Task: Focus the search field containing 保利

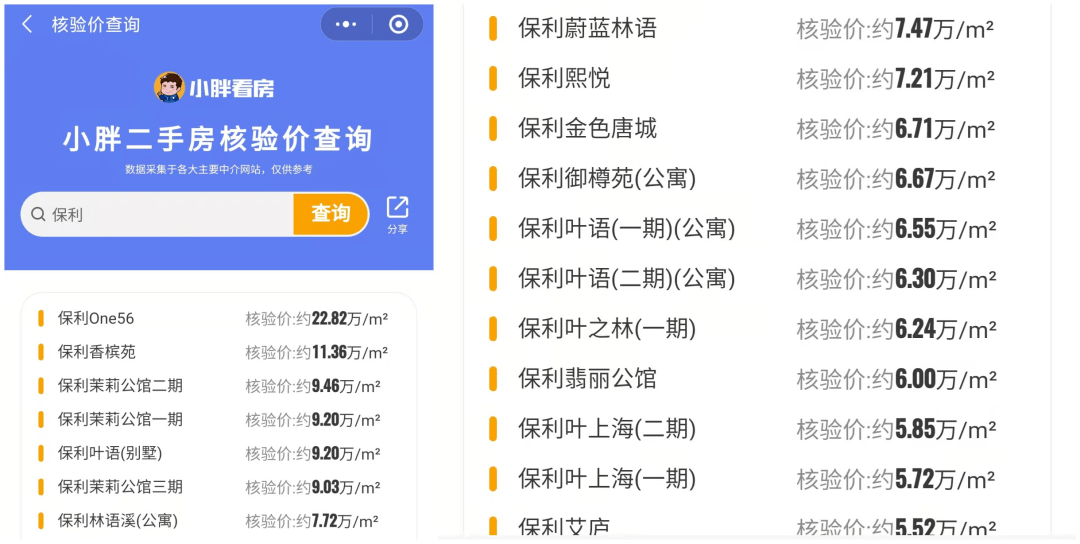Action: pos(158,214)
